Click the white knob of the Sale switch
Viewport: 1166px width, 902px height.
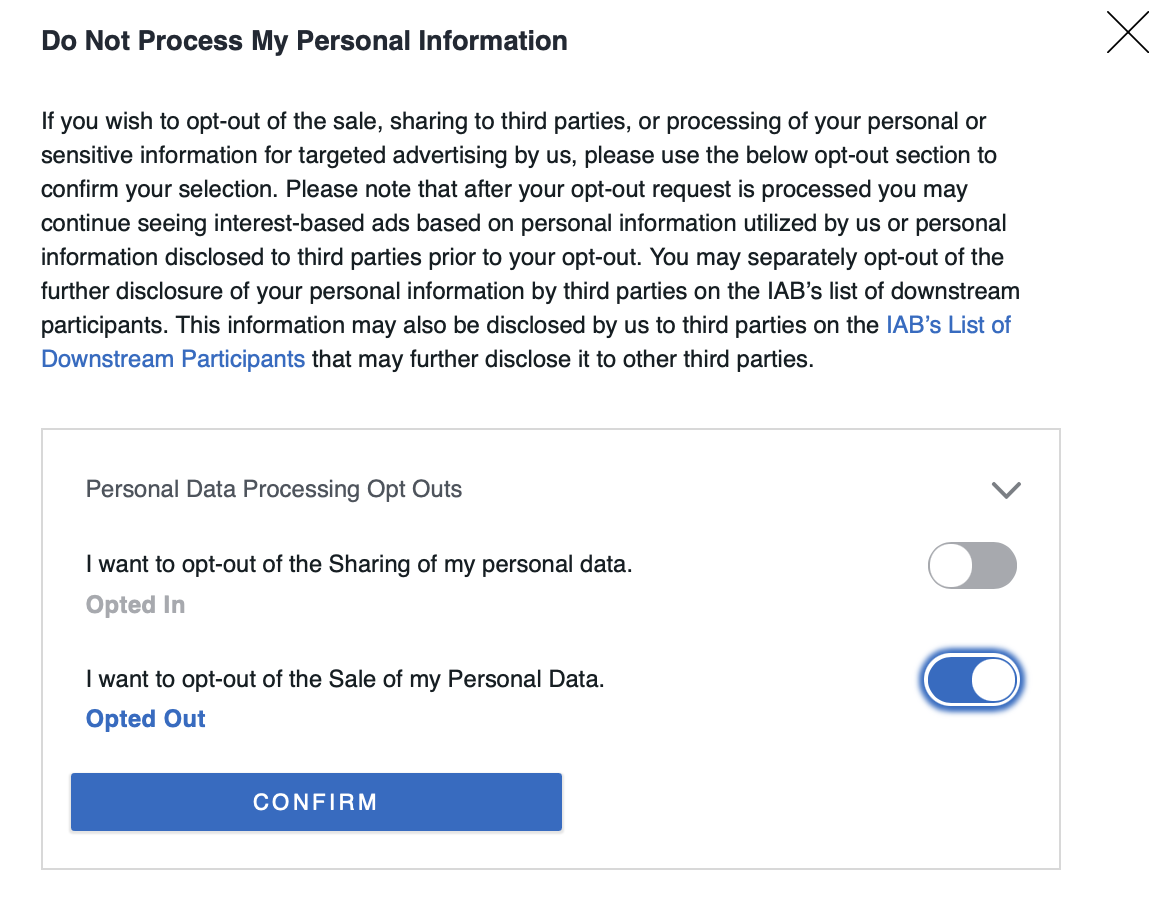[994, 681]
